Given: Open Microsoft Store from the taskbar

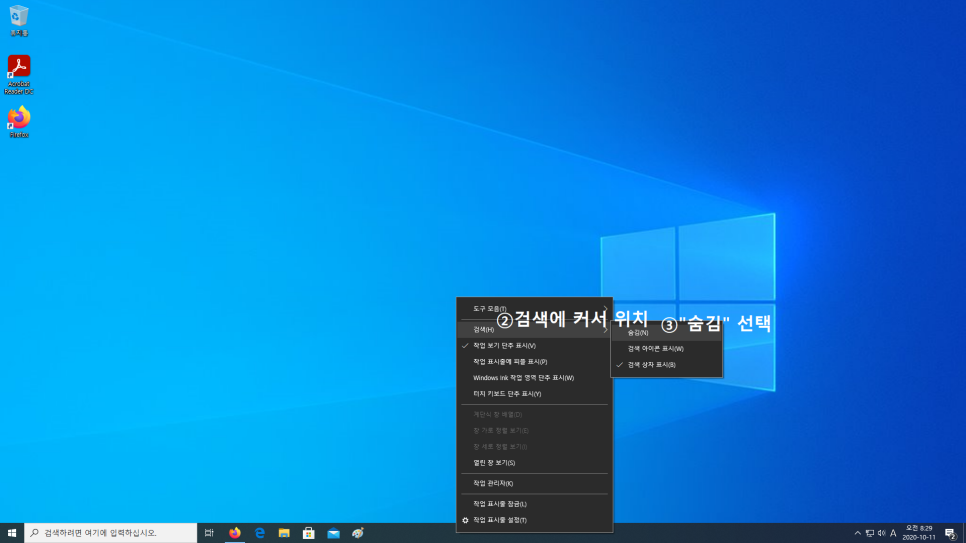Looking at the screenshot, I should click(309, 533).
